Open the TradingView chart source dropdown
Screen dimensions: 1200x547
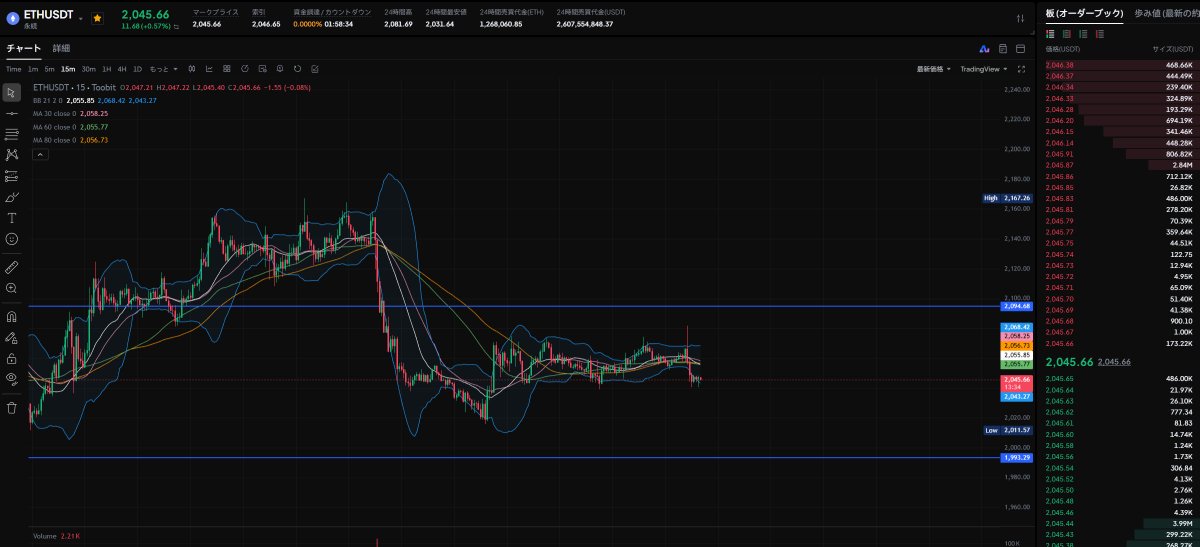tap(982, 69)
